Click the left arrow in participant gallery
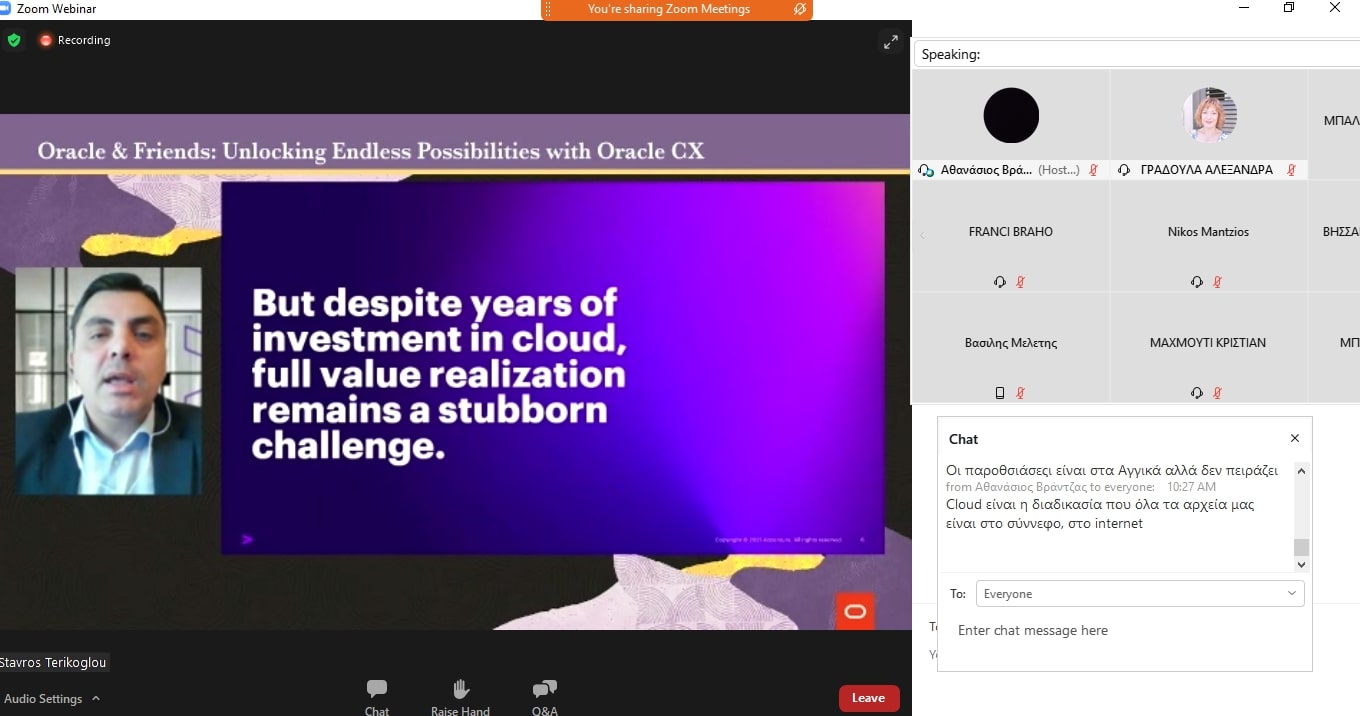 922,236
